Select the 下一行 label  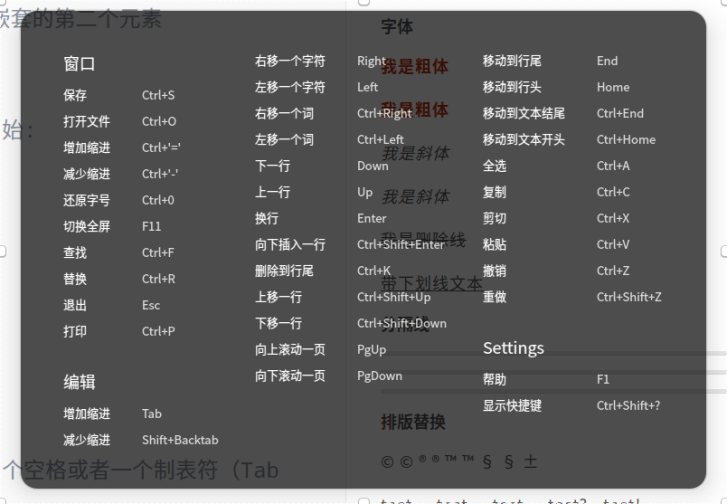[x=273, y=166]
